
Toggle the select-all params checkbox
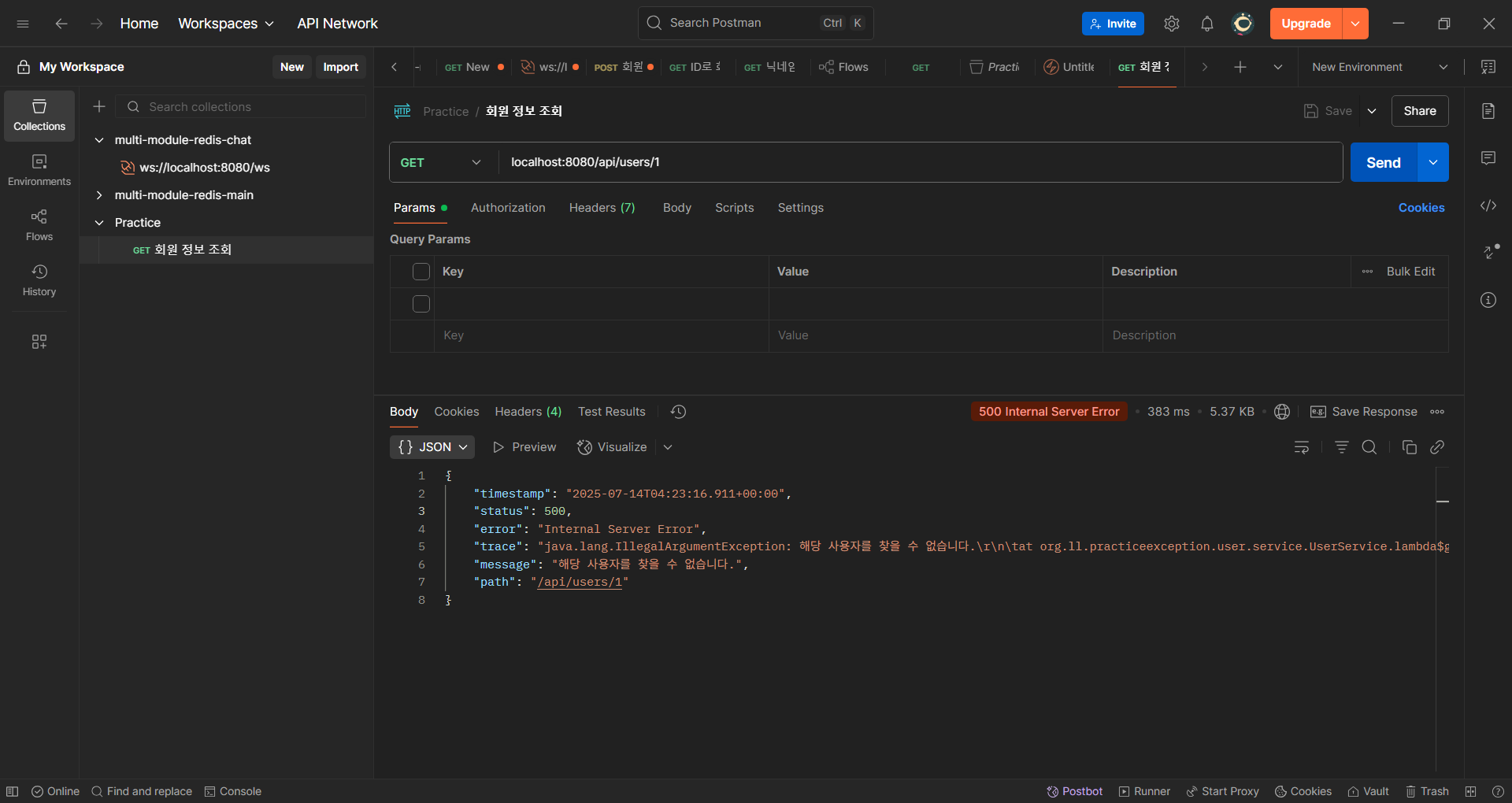tap(421, 272)
